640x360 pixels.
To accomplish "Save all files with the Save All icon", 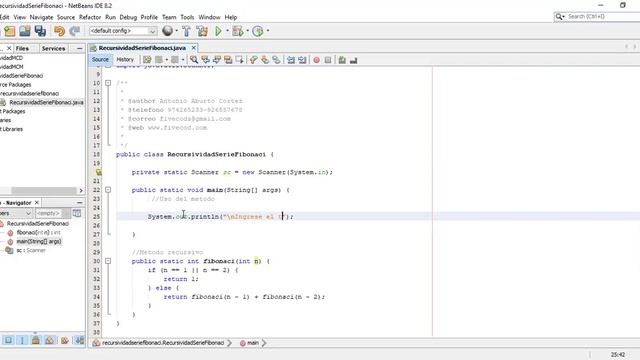I will click(x=40, y=31).
